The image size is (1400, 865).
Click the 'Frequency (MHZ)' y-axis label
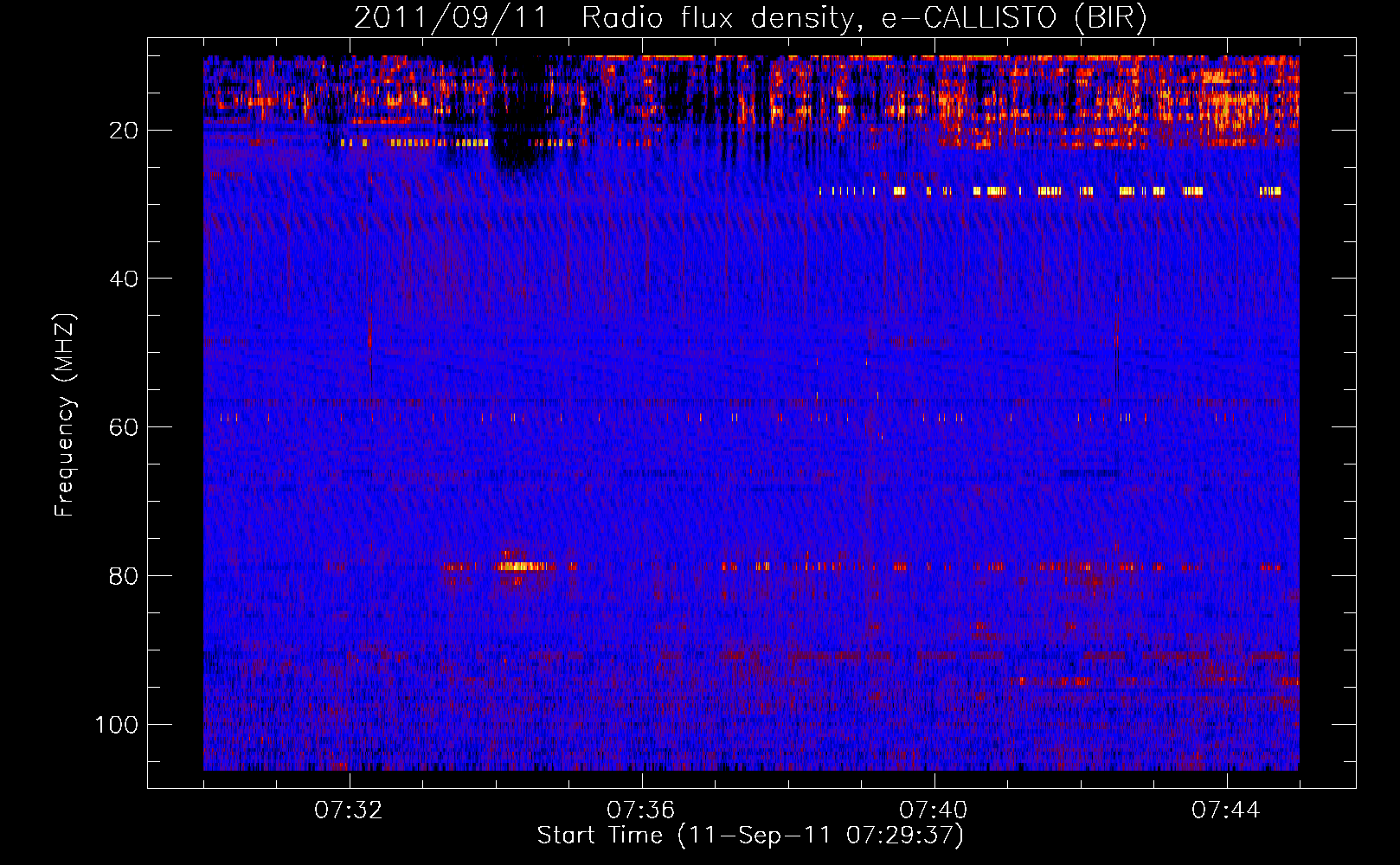tap(65, 415)
